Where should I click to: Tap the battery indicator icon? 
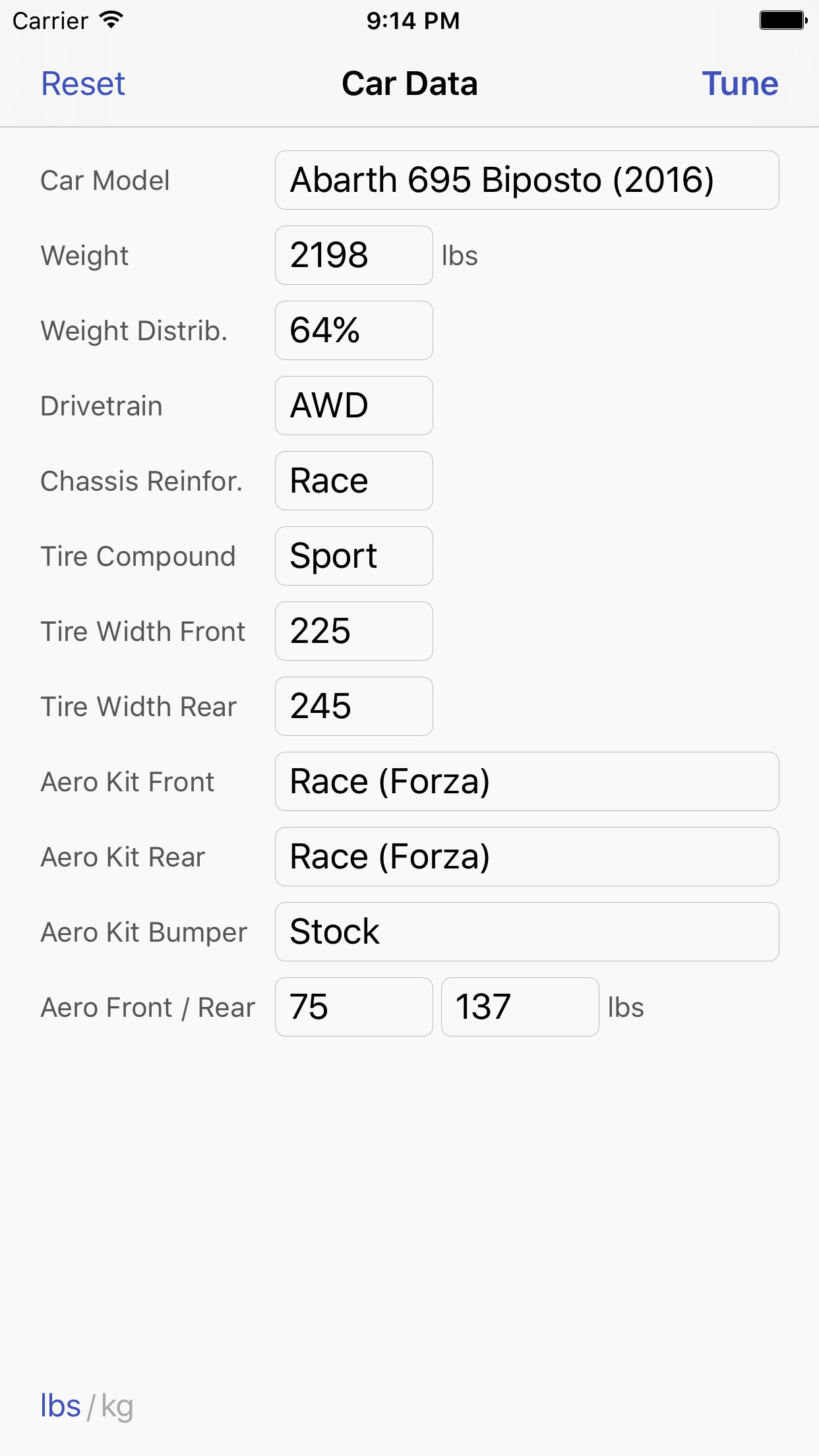pyautogui.click(x=783, y=20)
